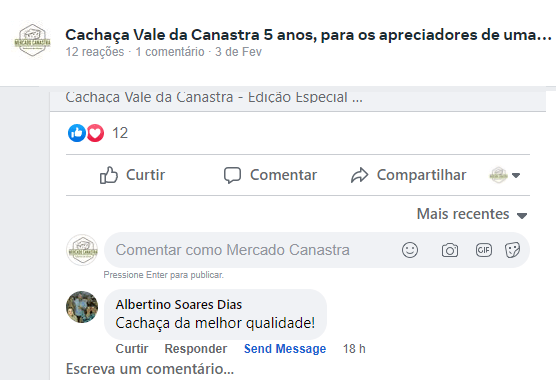Click the Mercado Canastra logo in header

pyautogui.click(x=32, y=40)
